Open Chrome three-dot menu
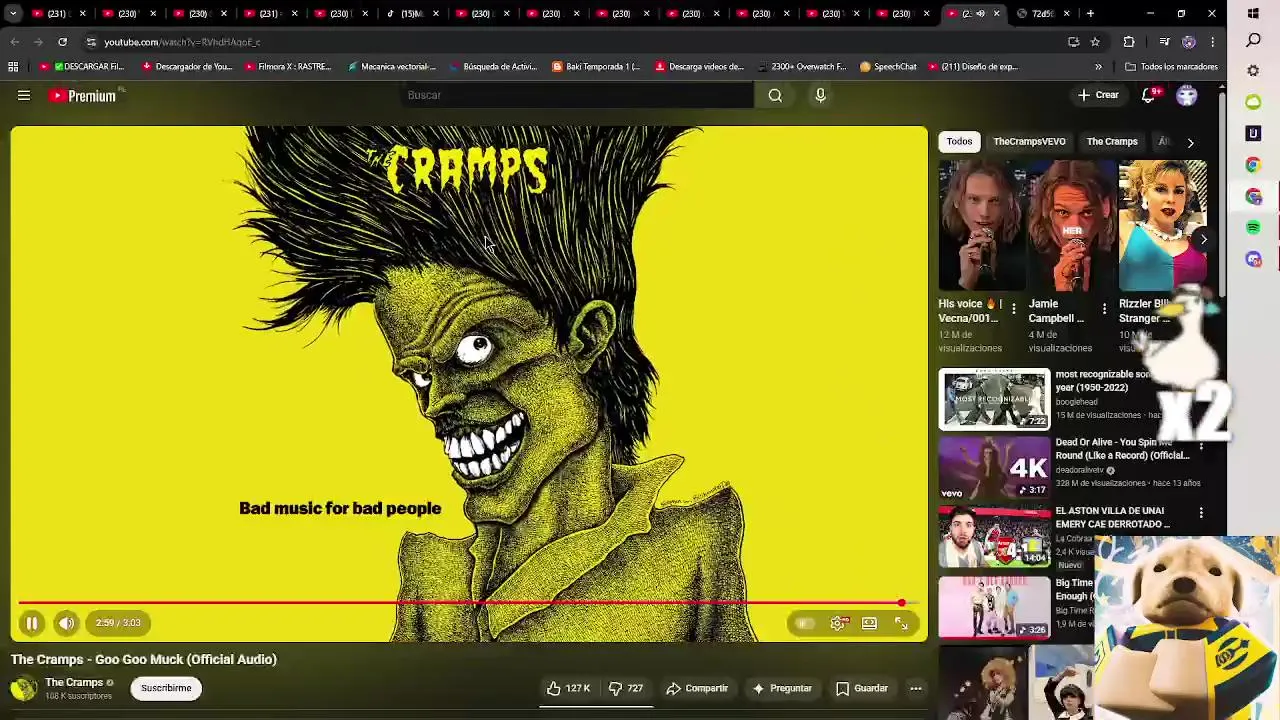Image resolution: width=1280 pixels, height=720 pixels. (1212, 42)
